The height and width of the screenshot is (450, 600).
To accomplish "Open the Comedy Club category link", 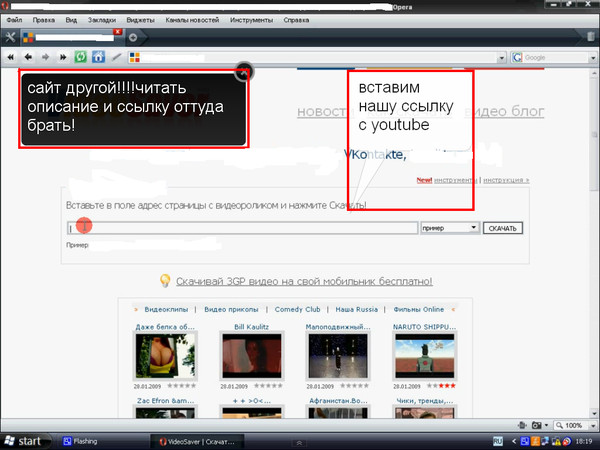I will pos(297,309).
